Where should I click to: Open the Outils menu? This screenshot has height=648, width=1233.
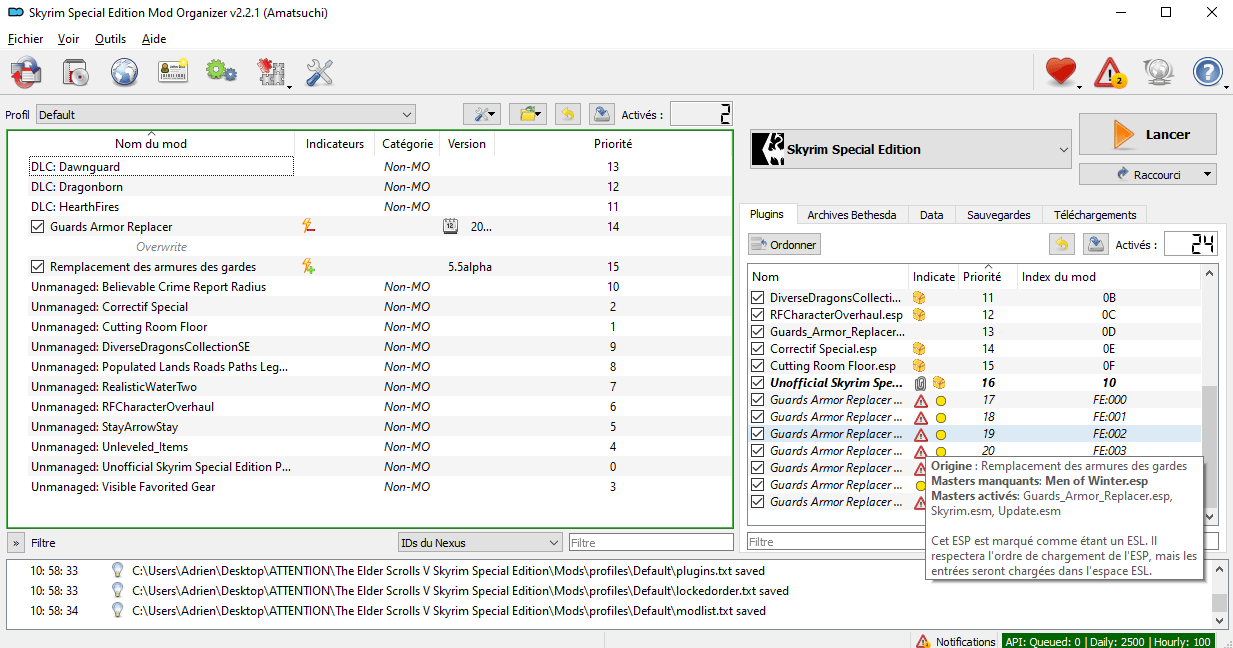tap(110, 39)
